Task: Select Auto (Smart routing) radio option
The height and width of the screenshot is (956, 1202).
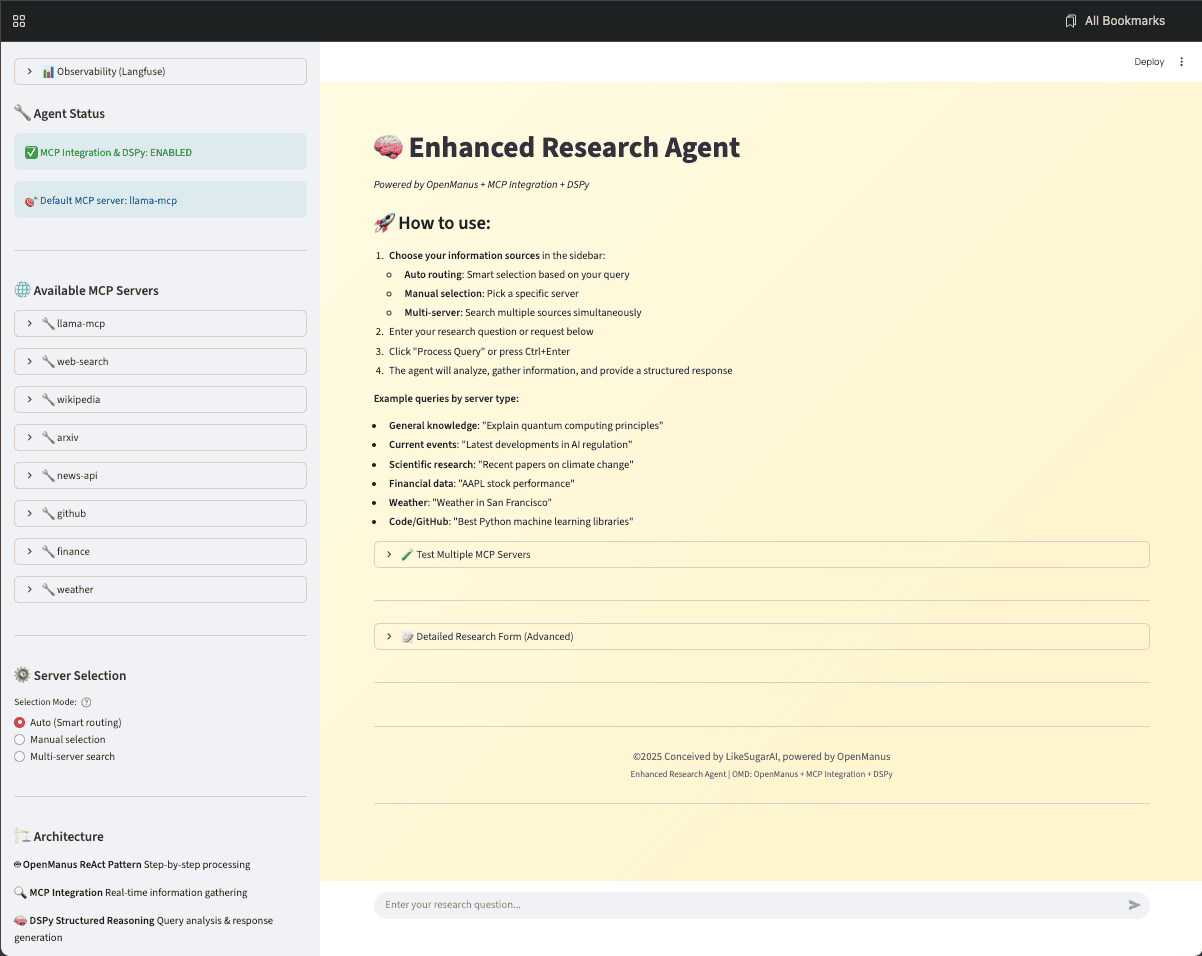Action: (20, 722)
